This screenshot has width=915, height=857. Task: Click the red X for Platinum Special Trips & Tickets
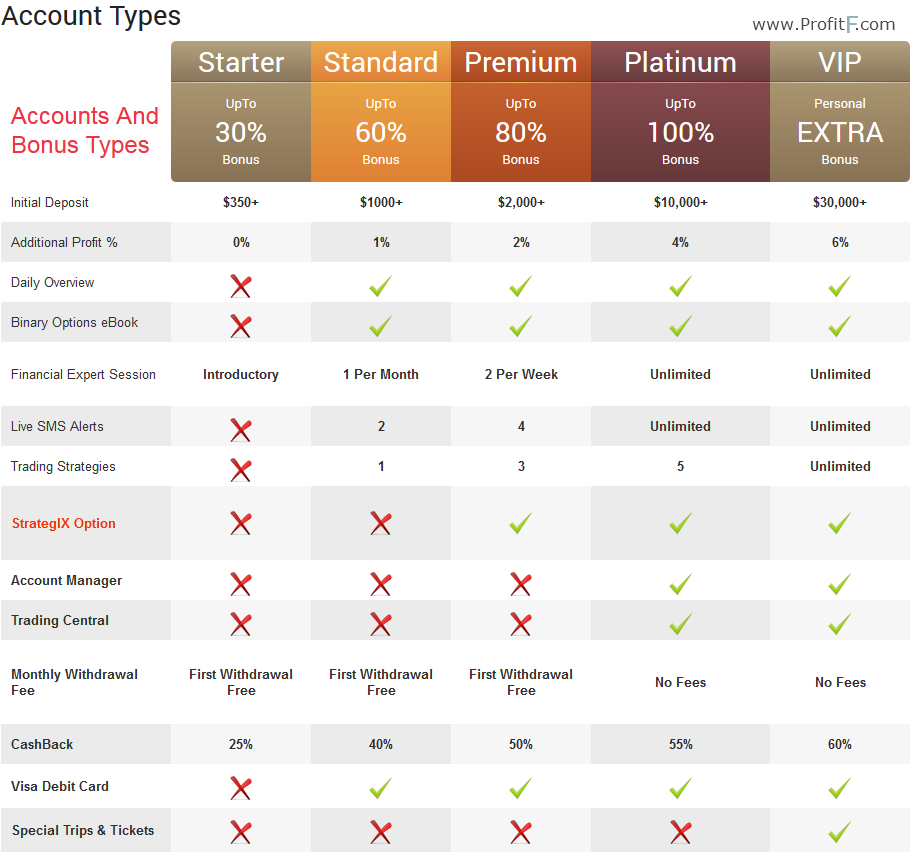click(x=680, y=832)
